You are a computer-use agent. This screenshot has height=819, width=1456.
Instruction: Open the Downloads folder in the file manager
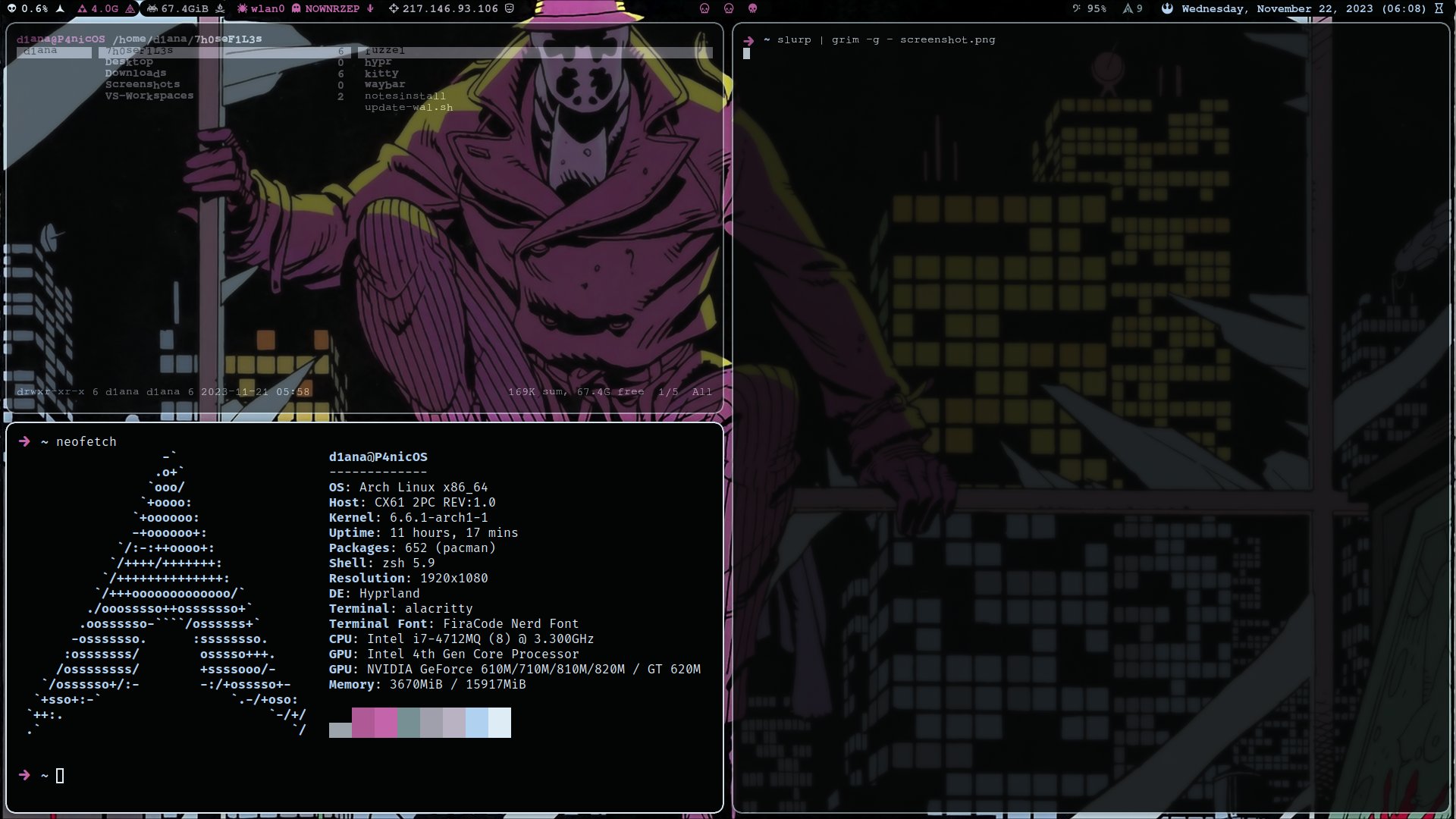135,73
